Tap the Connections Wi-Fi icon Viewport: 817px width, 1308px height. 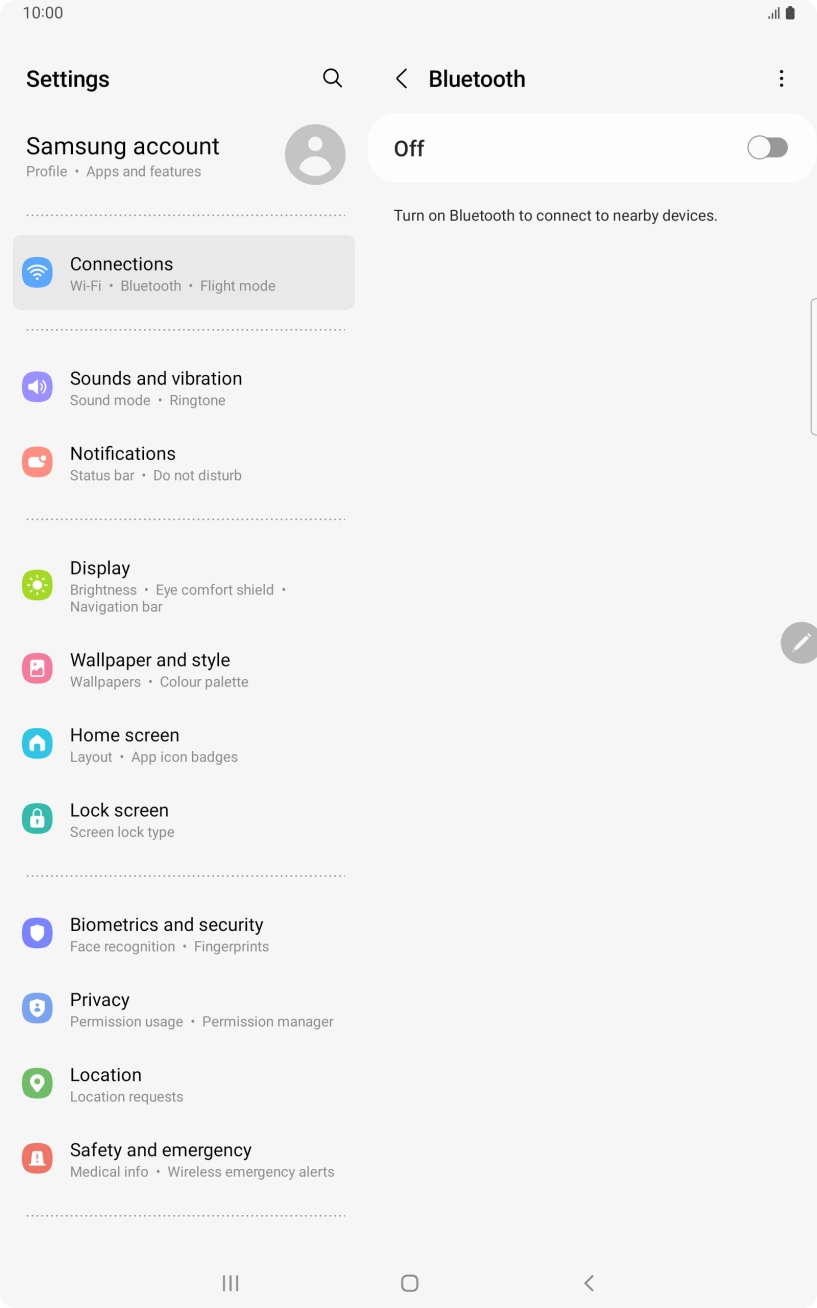[37, 272]
